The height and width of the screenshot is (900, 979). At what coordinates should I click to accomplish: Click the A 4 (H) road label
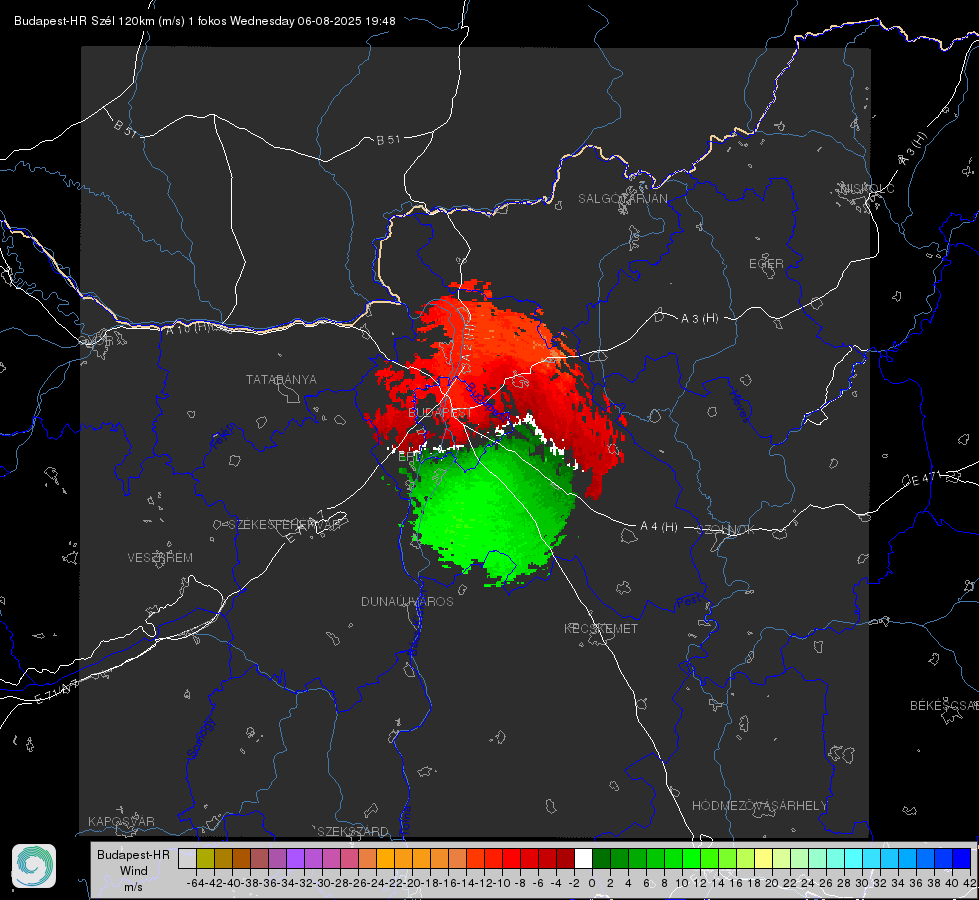659,527
